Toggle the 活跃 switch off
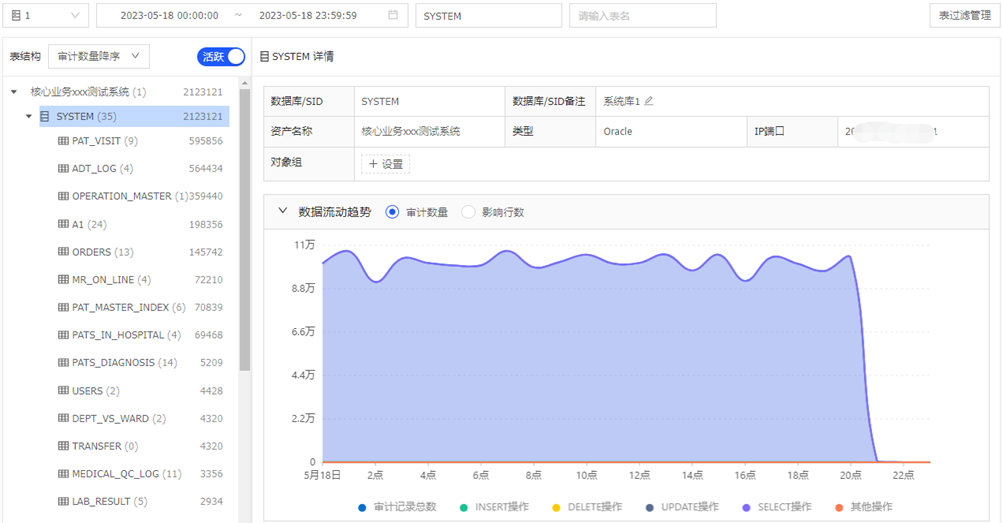The width and height of the screenshot is (1003, 523). pyautogui.click(x=221, y=57)
